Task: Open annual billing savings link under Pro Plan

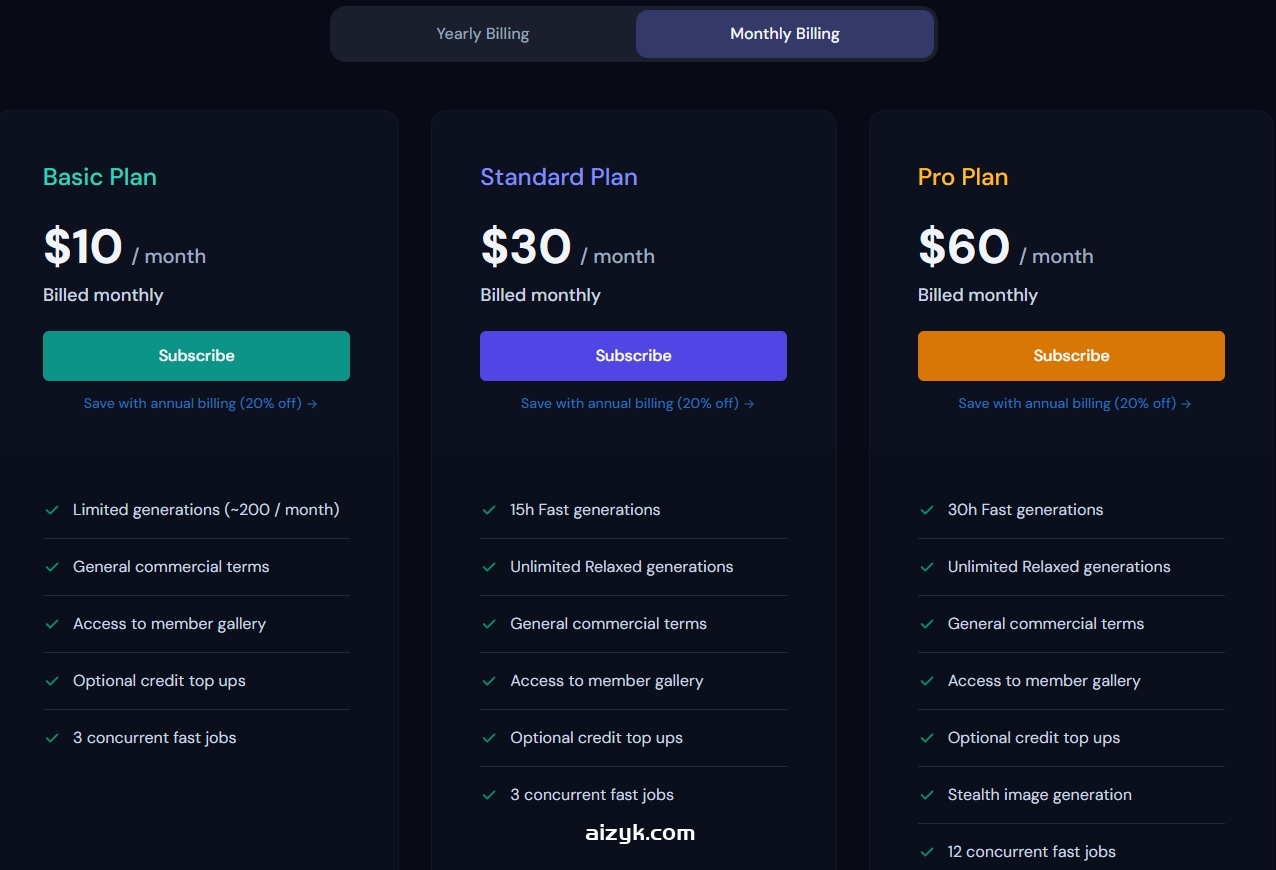Action: pyautogui.click(x=1075, y=404)
